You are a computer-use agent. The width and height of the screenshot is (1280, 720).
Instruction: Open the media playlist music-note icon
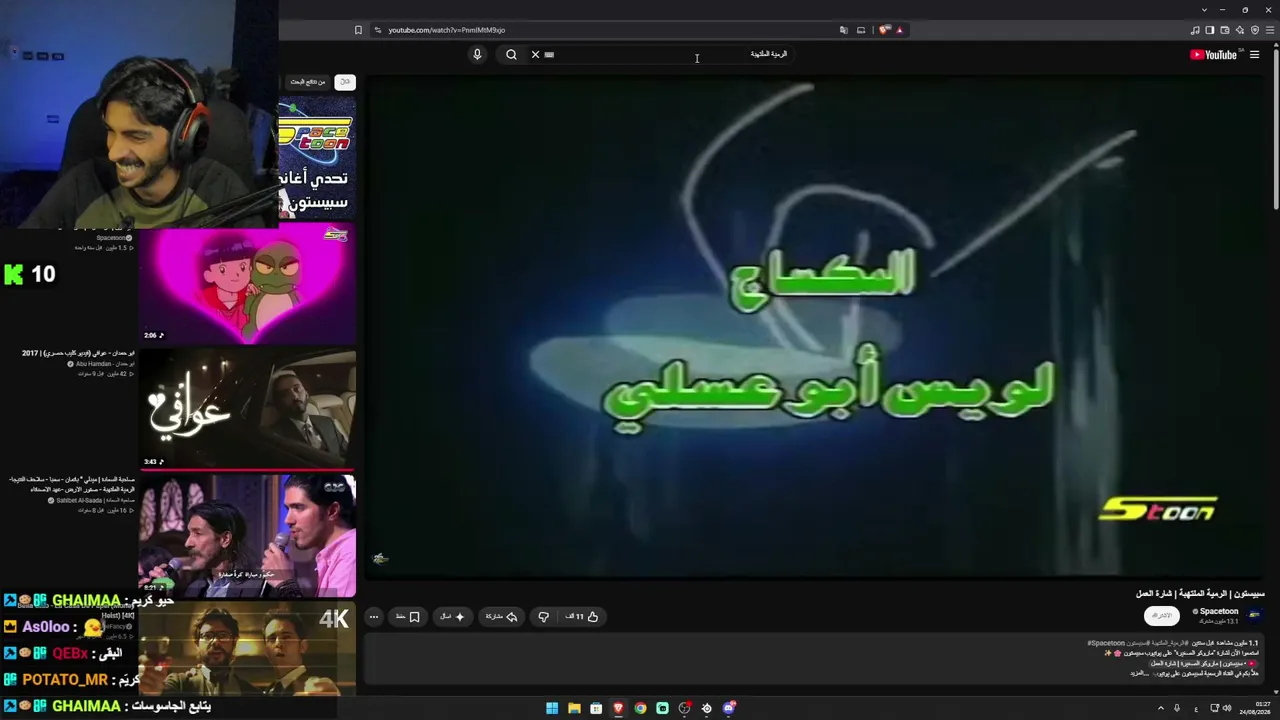point(1197,30)
